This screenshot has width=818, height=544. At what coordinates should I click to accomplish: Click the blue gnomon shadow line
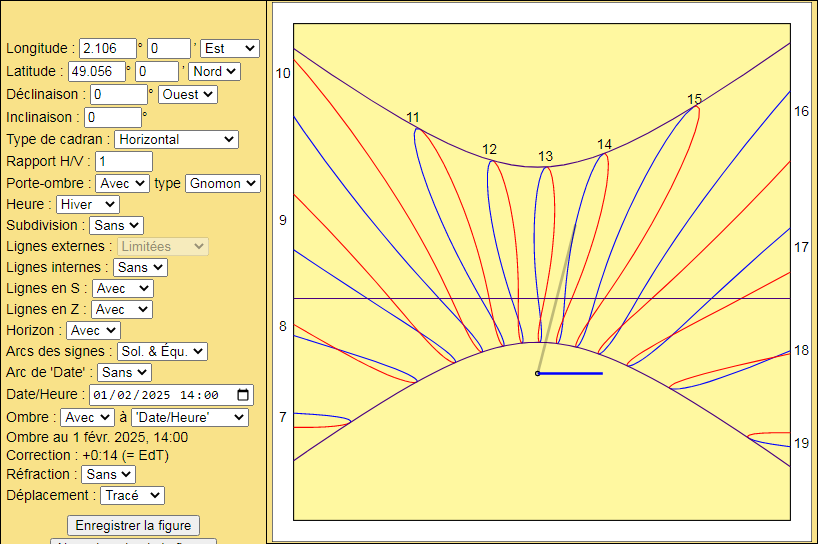(x=570, y=373)
